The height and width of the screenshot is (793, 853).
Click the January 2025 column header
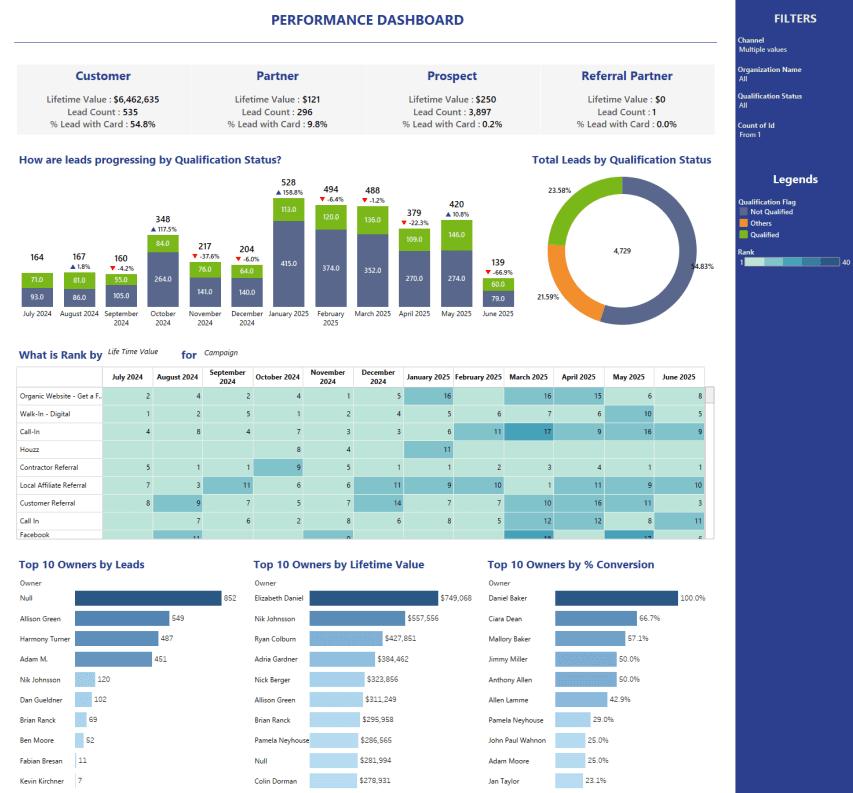429,377
